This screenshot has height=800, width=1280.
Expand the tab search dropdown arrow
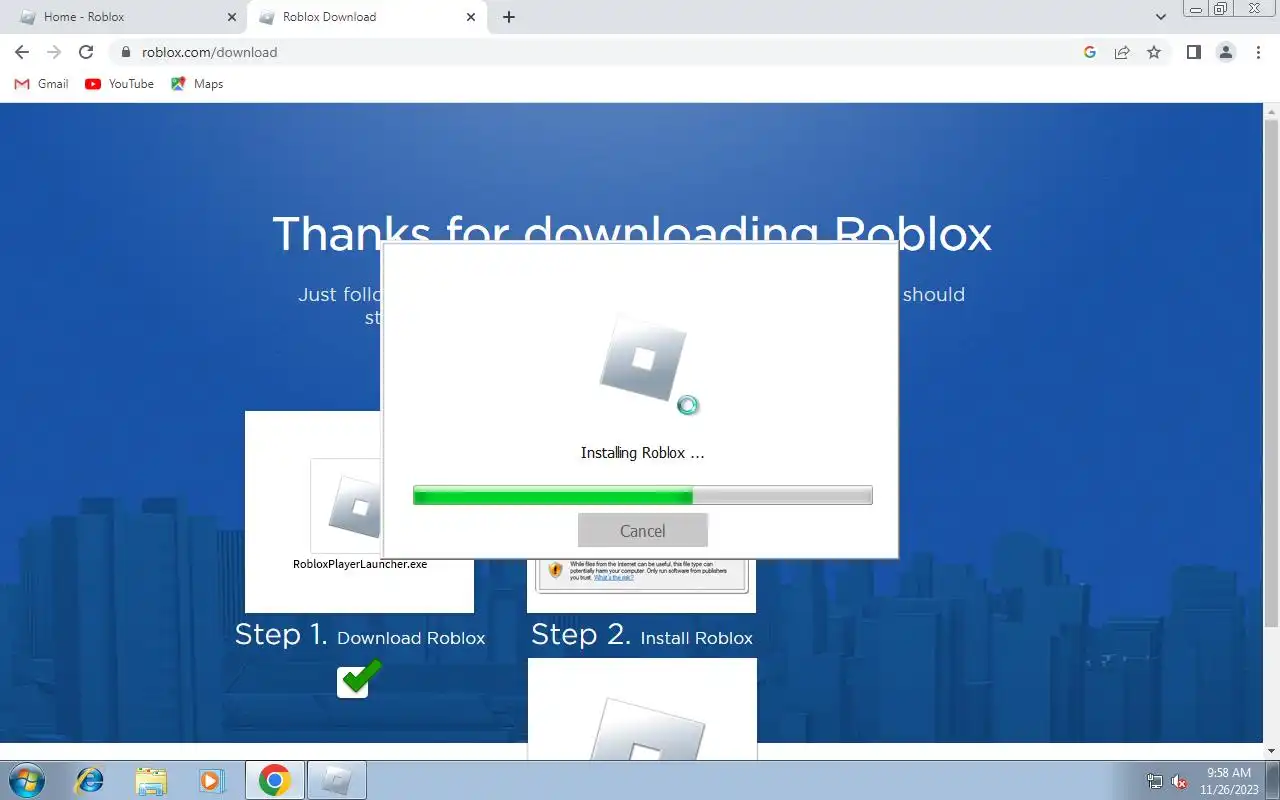click(x=1160, y=17)
